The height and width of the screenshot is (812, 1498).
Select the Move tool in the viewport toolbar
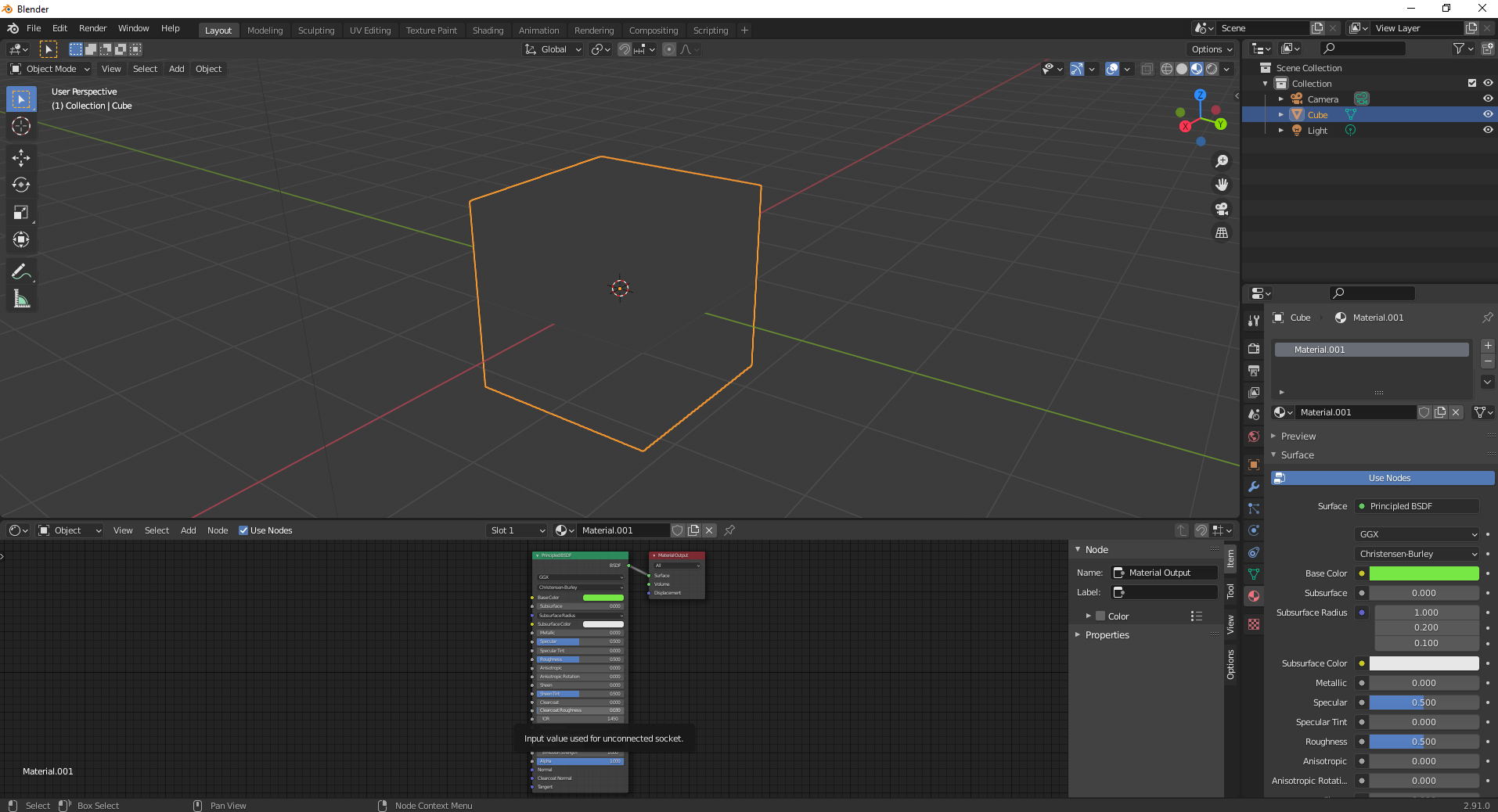[21, 158]
